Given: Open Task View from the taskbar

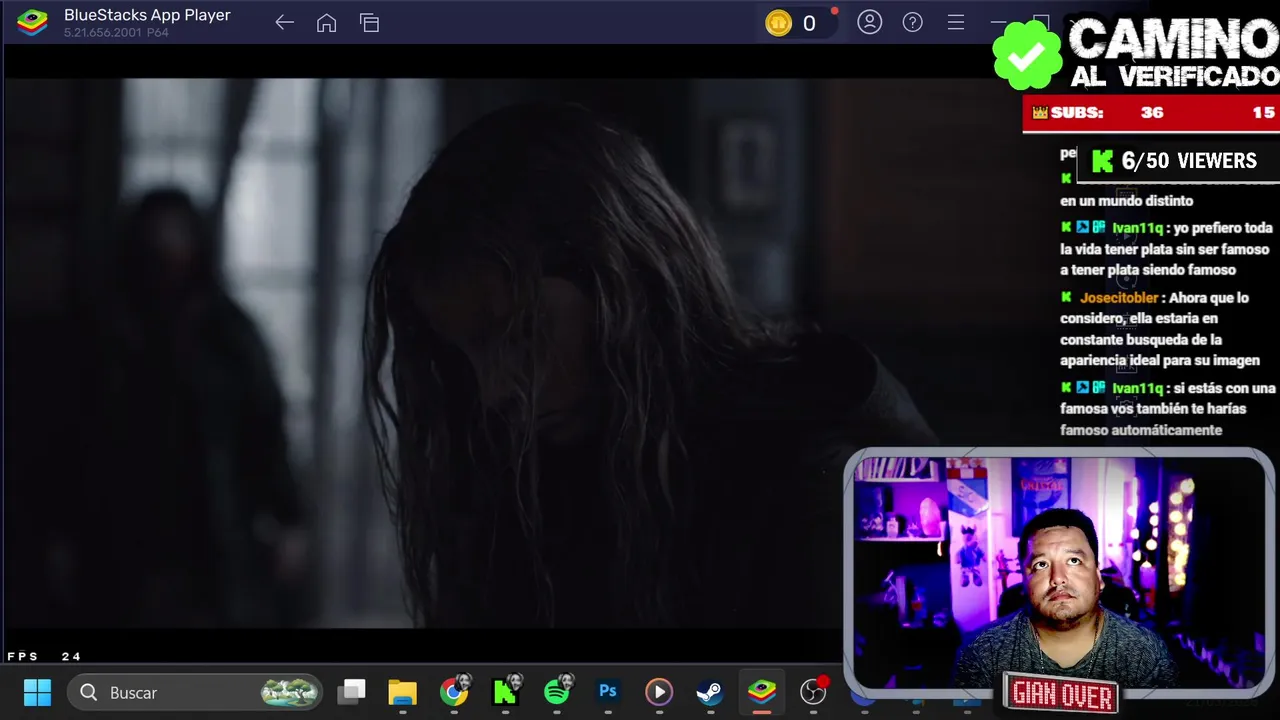Looking at the screenshot, I should [352, 692].
